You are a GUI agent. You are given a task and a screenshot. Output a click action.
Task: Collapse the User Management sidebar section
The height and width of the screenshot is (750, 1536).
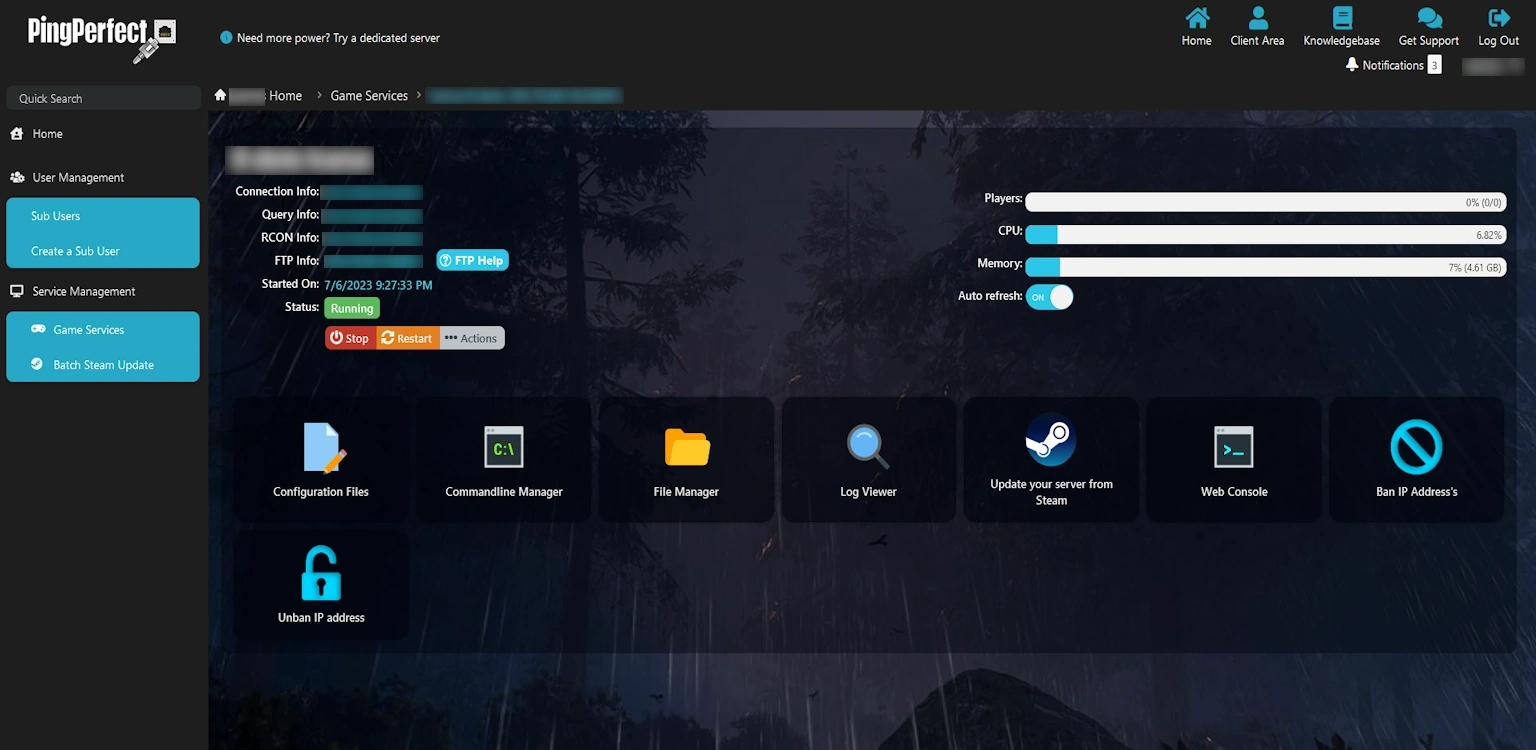tap(78, 177)
